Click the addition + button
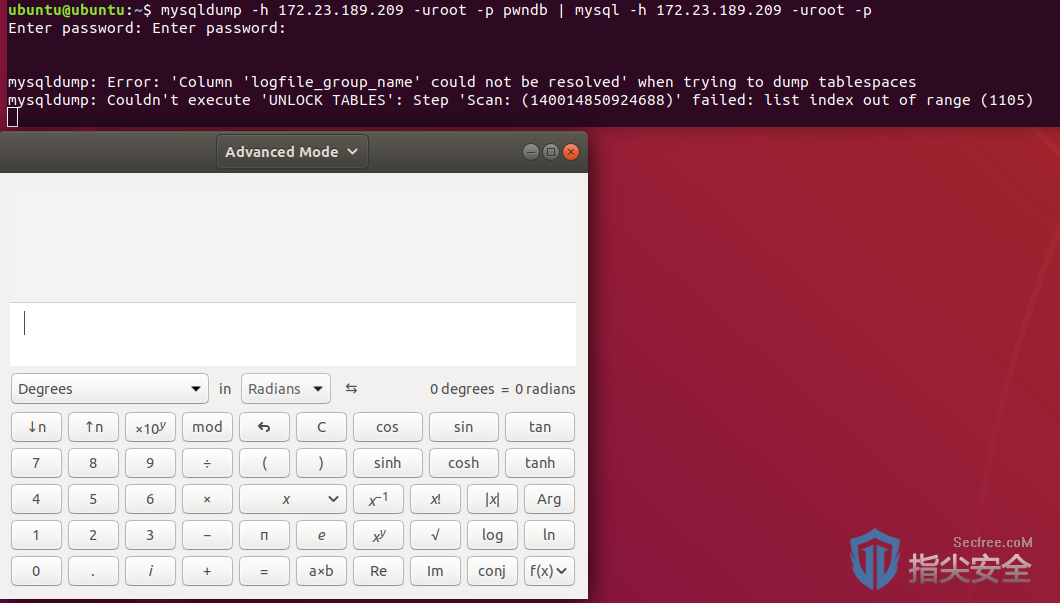Viewport: 1060px width, 603px height. pyautogui.click(x=207, y=571)
